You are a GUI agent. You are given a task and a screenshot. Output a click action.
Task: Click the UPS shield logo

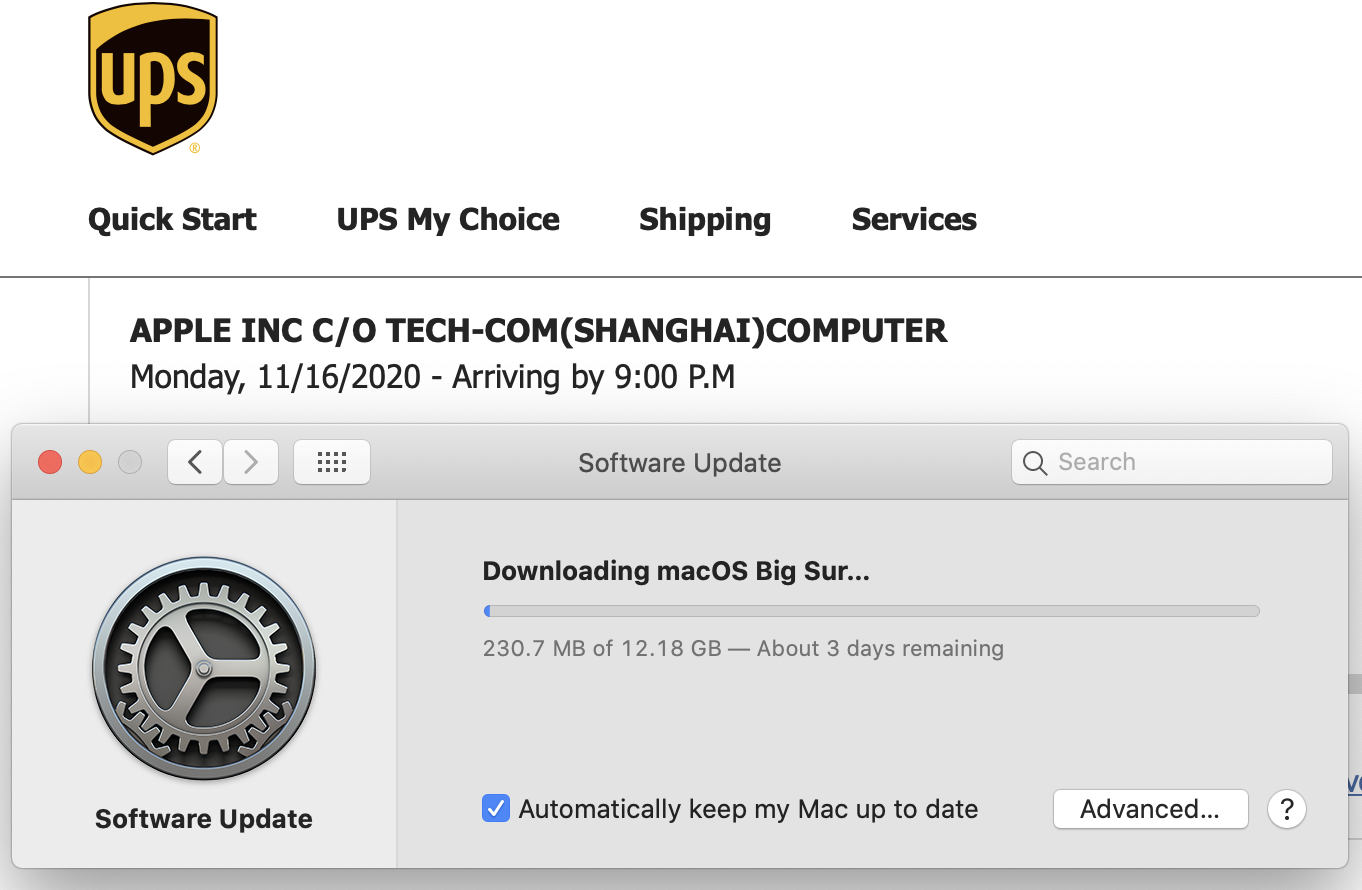(153, 78)
